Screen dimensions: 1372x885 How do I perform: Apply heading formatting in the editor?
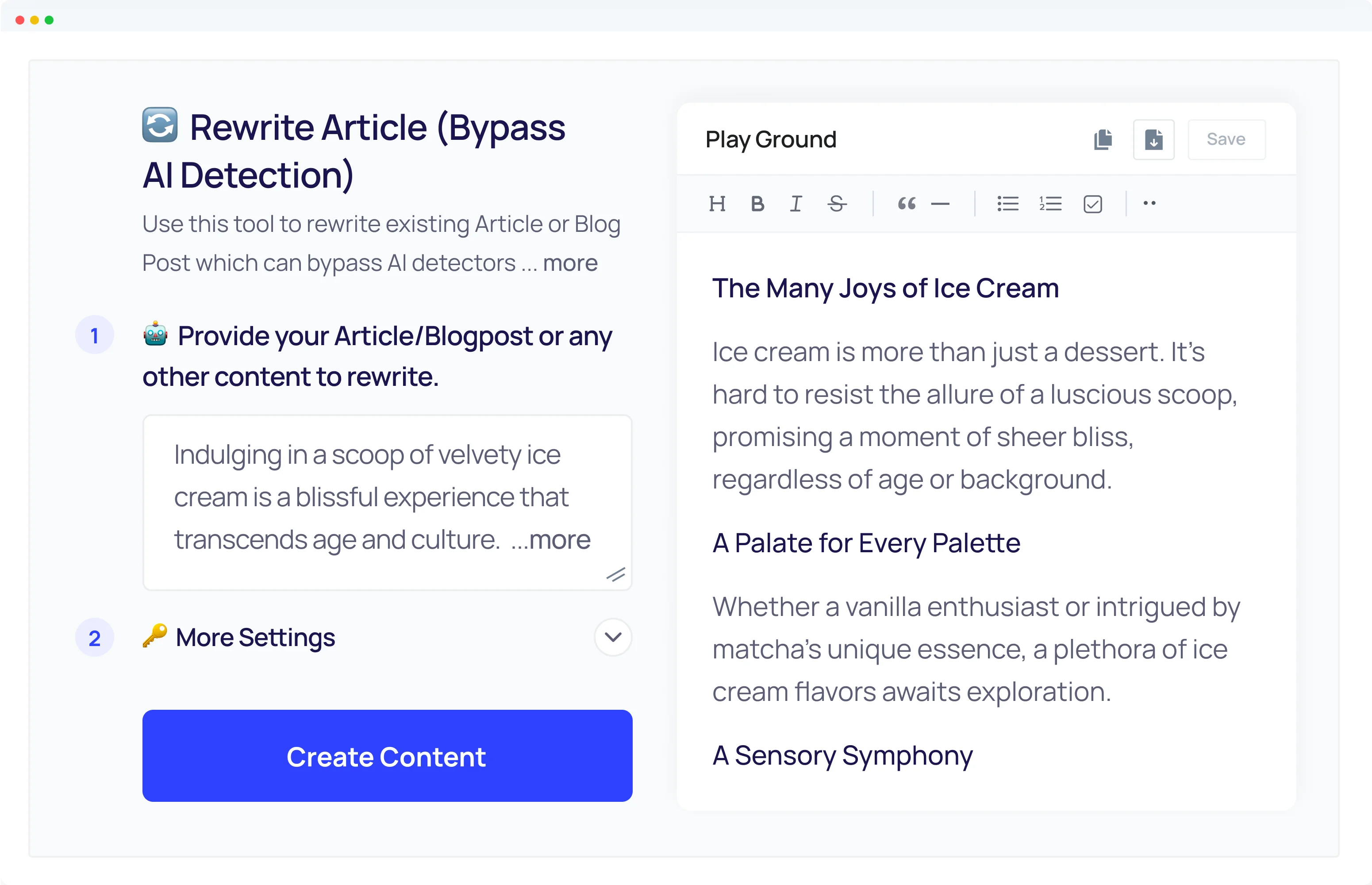(x=717, y=204)
